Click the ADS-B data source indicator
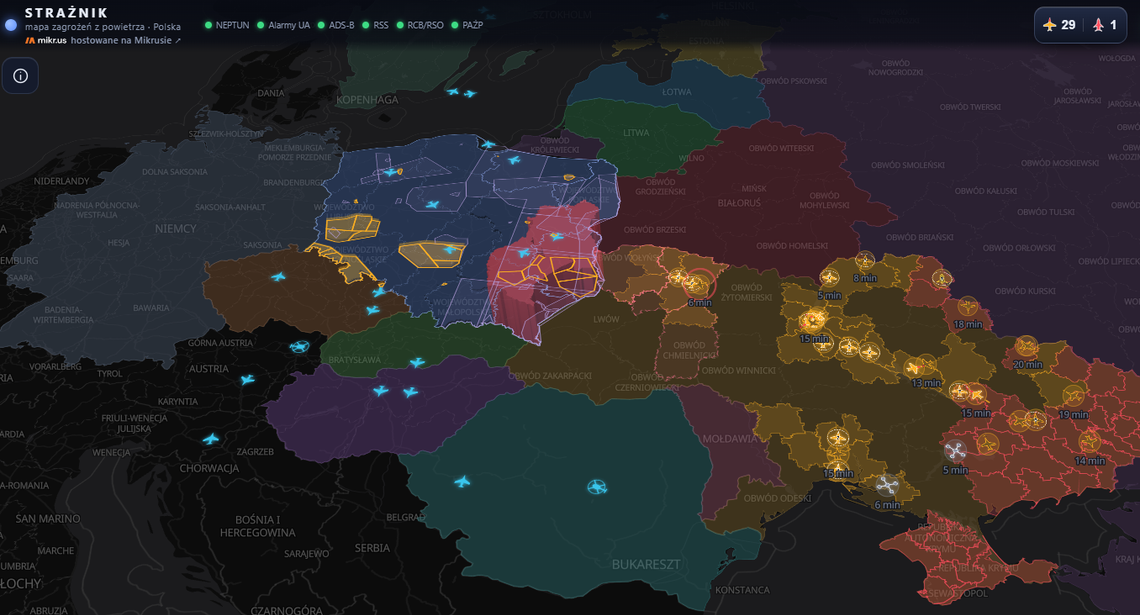 (336, 25)
